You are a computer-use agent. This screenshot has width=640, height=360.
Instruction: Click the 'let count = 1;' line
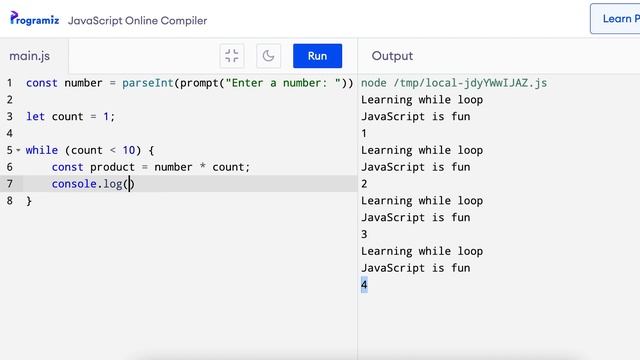pos(71,117)
